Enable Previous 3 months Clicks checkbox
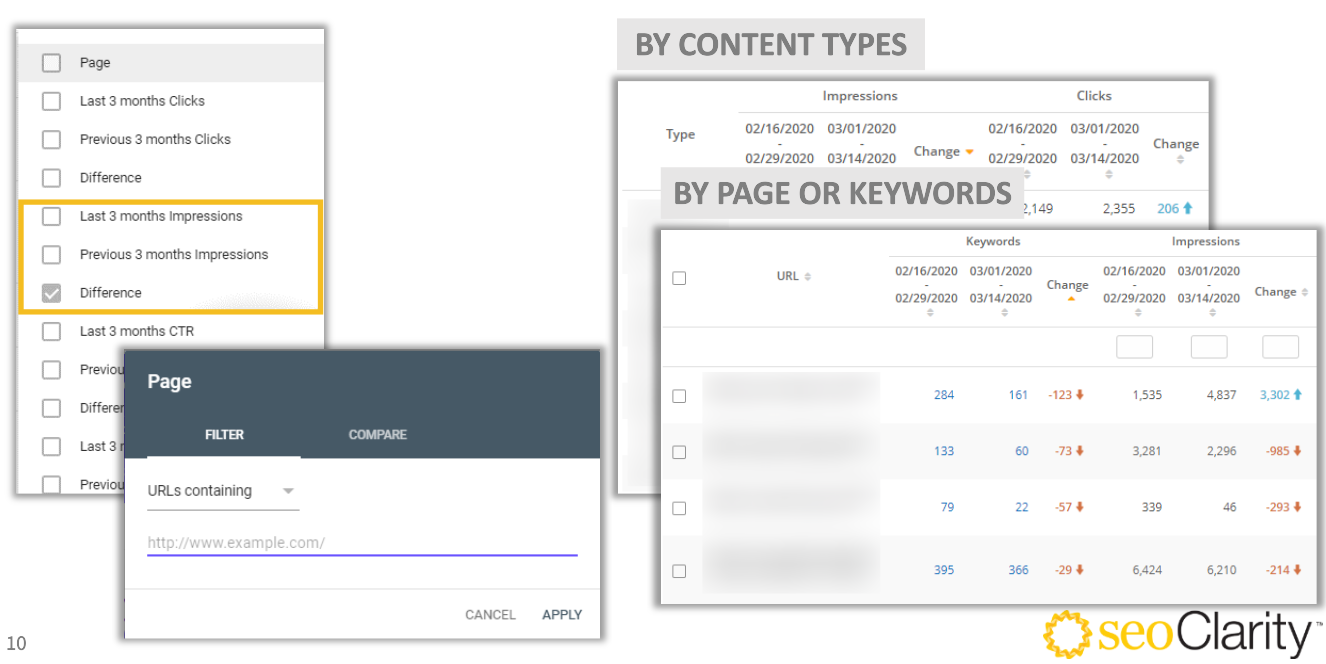The image size is (1326, 664). [51, 140]
